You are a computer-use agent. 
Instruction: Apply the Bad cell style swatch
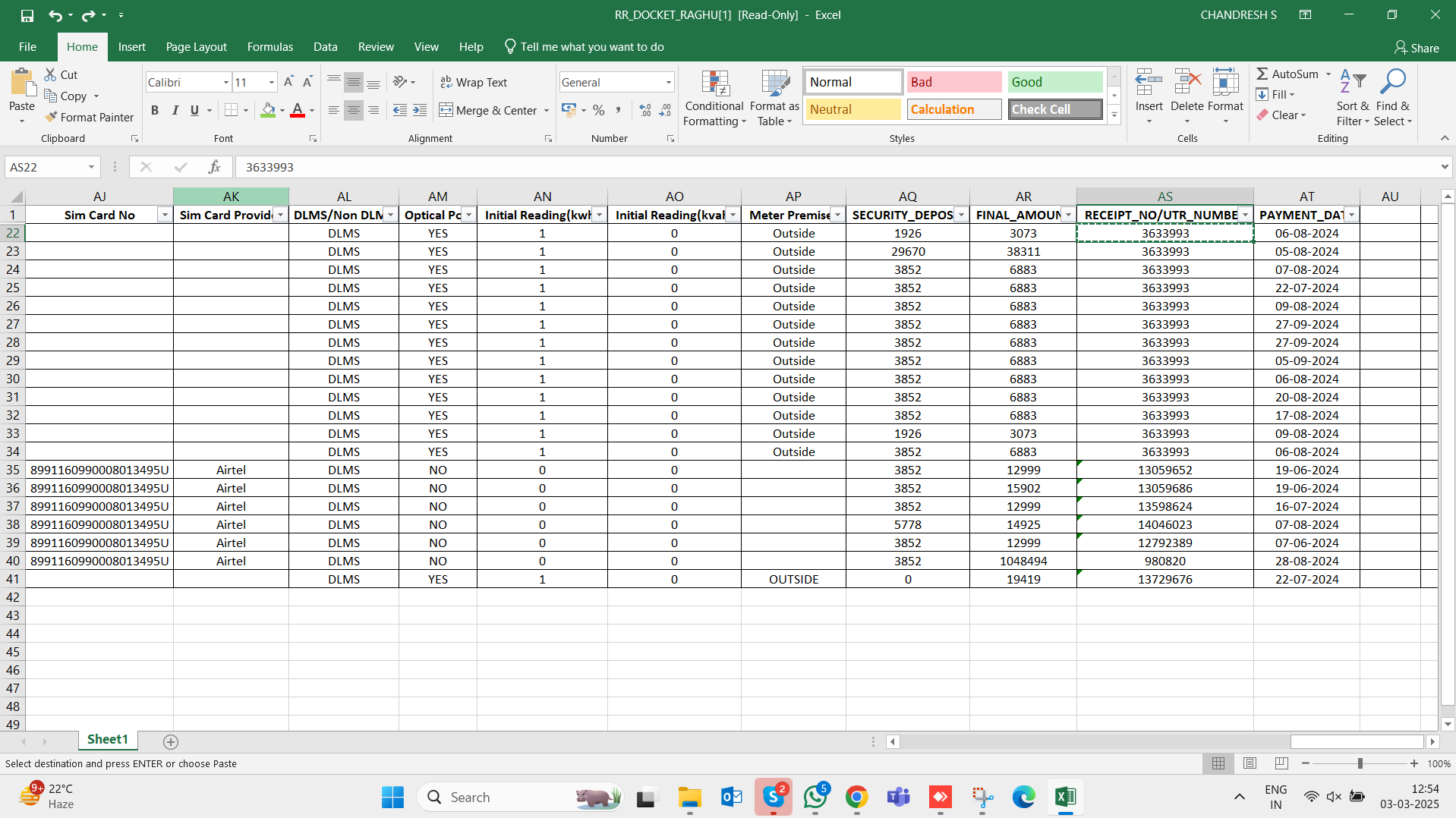[953, 82]
